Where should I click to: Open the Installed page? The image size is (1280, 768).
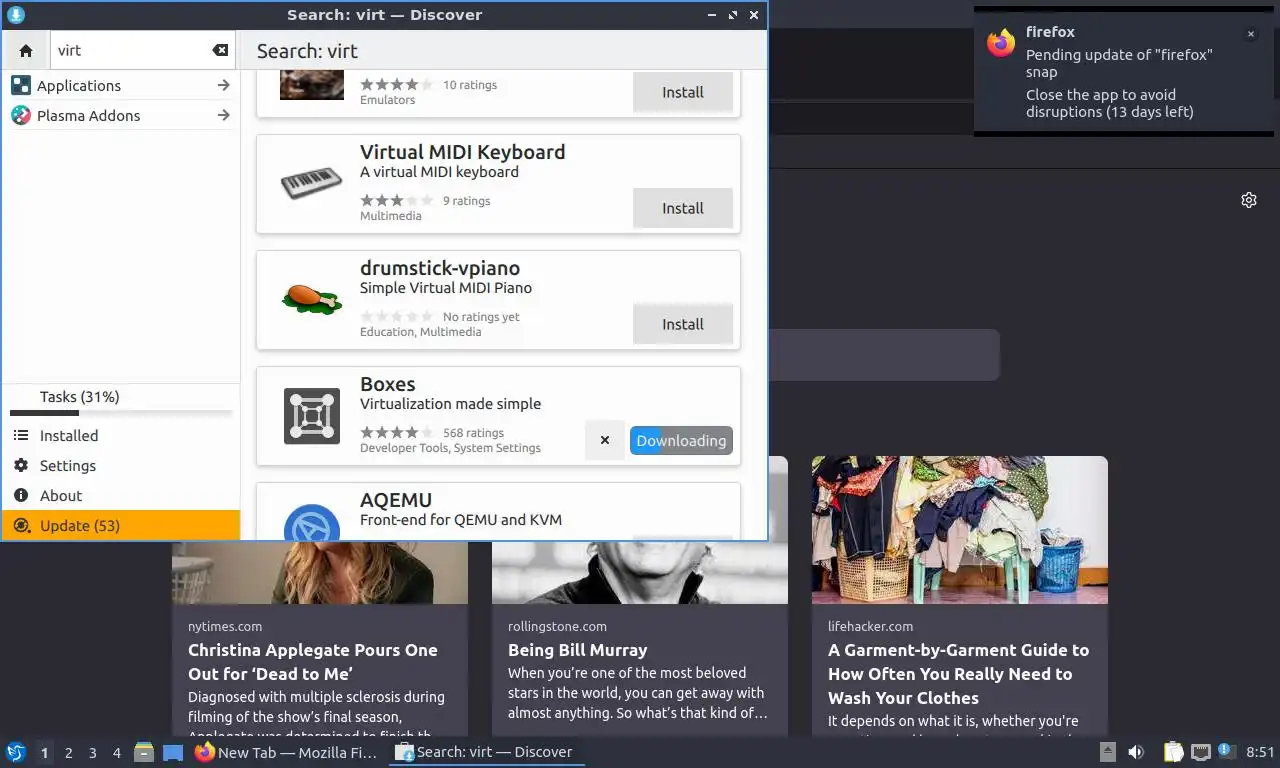120,436
